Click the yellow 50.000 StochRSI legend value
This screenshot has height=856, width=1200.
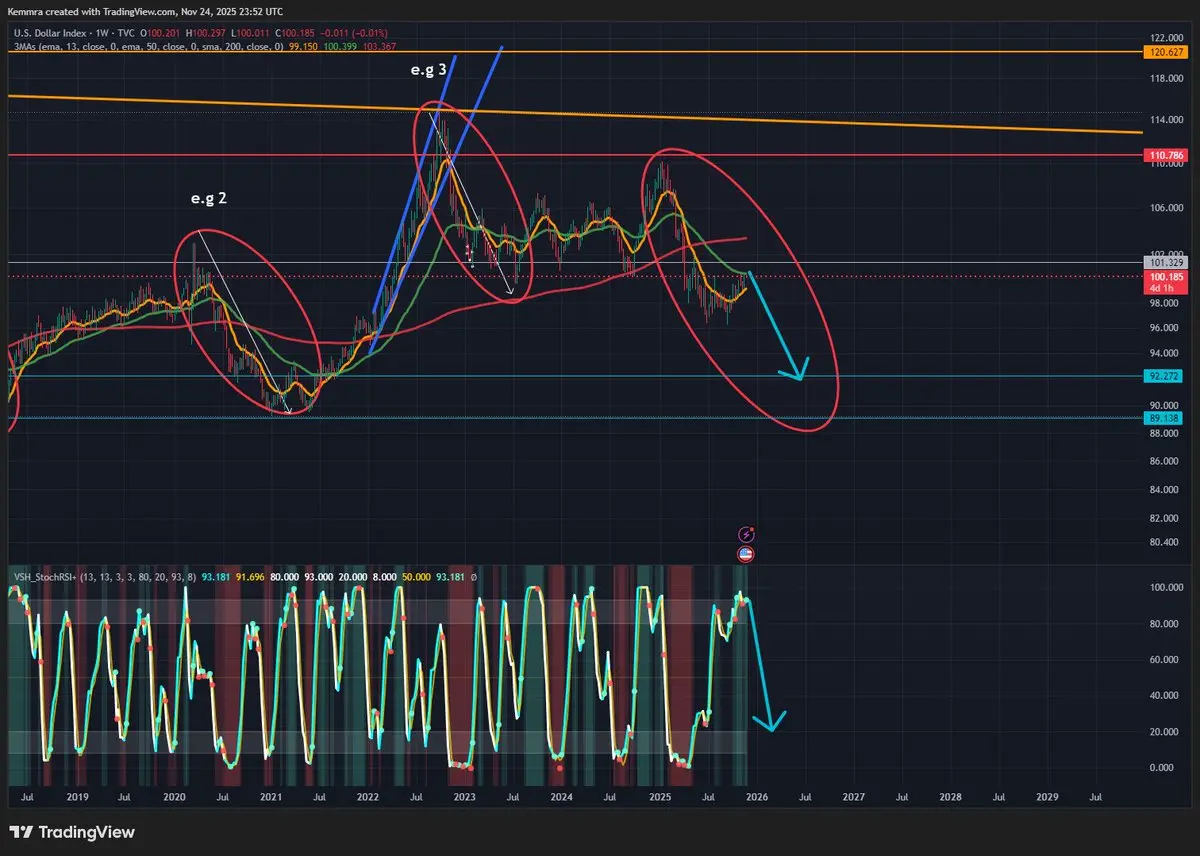coord(417,577)
